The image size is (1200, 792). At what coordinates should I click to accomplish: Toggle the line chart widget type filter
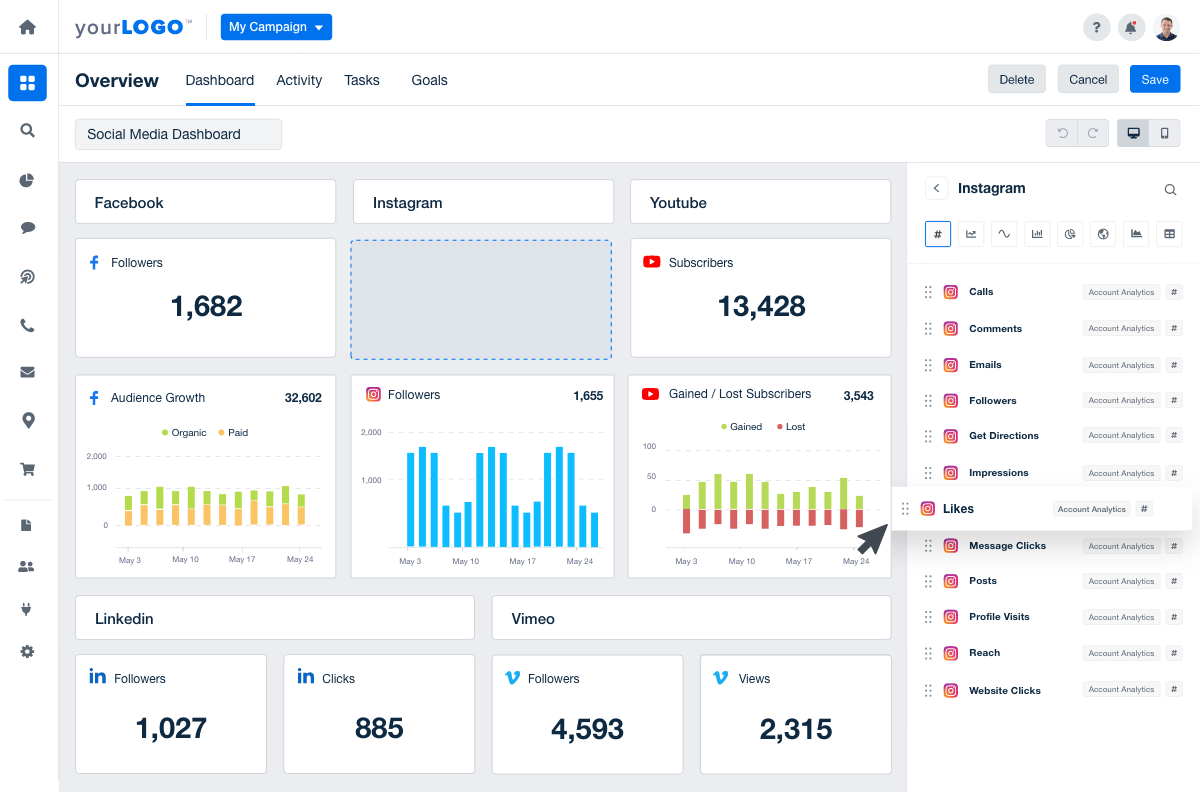tap(971, 234)
